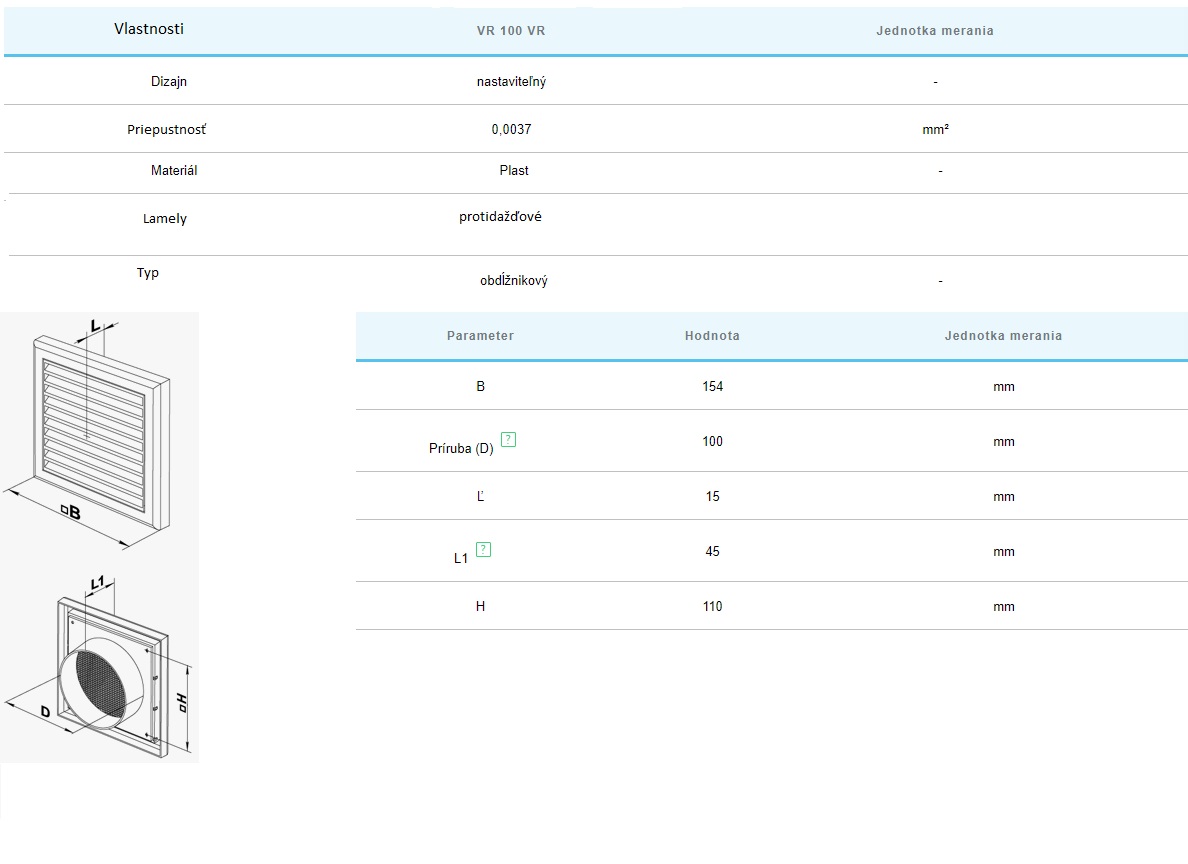Screen dimensions: 1188x864
Task: Click the Vlastnosti column header
Action: [149, 29]
